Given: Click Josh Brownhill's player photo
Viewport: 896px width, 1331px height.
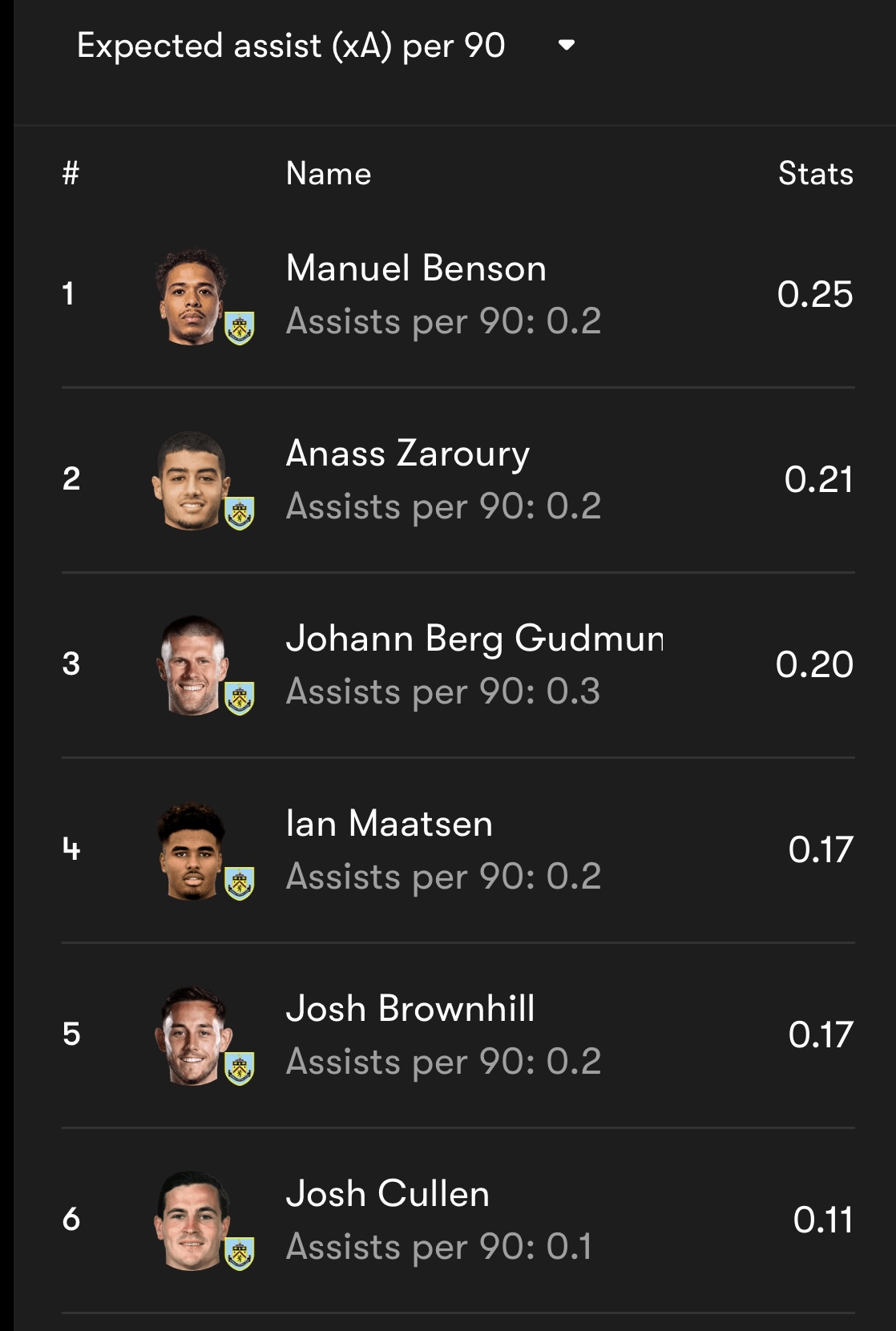Looking at the screenshot, I should point(192,1035).
